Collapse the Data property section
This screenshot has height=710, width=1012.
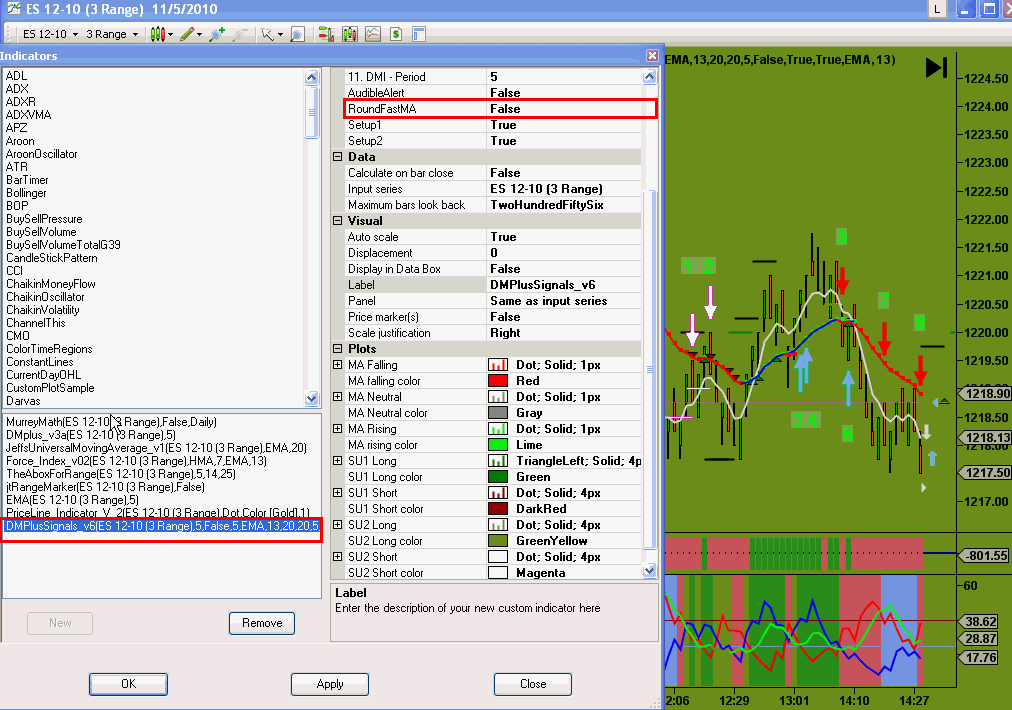[x=338, y=157]
